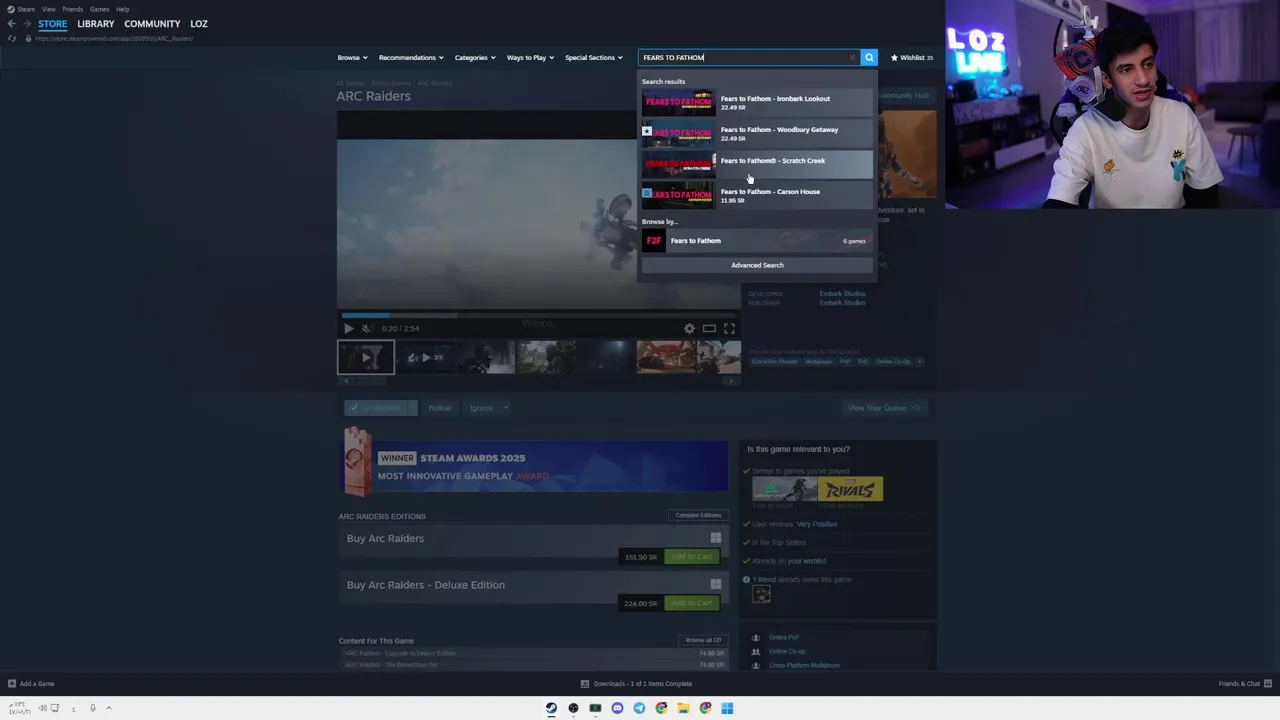Play the ARC Raiders trailer
The image size is (1280, 720).
coord(348,328)
